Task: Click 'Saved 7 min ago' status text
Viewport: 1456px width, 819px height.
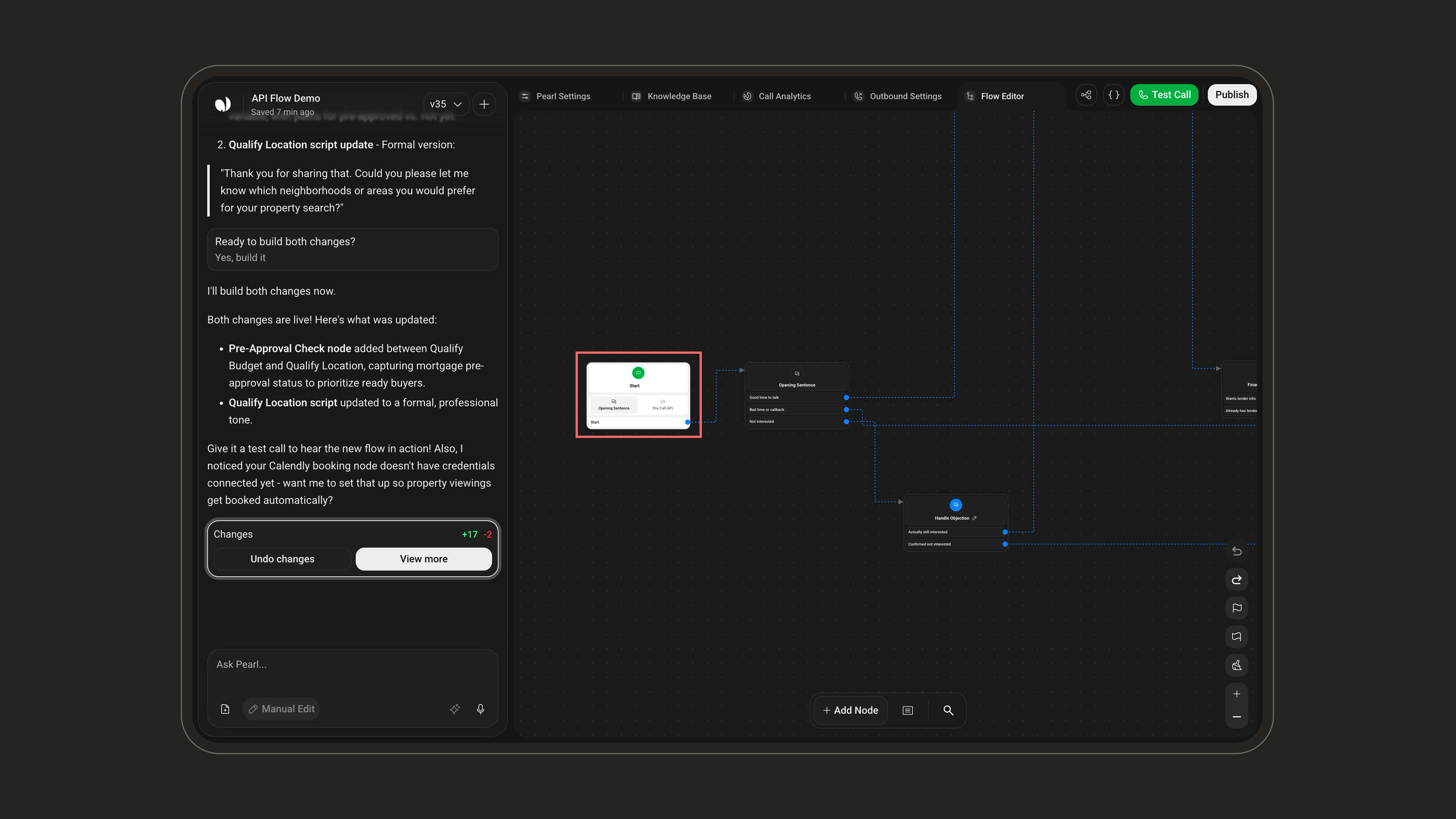Action: tap(282, 112)
